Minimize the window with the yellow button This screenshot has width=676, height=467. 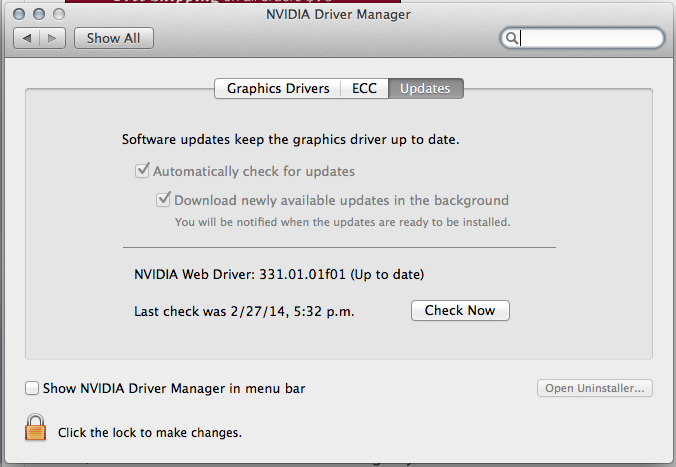tap(39, 15)
